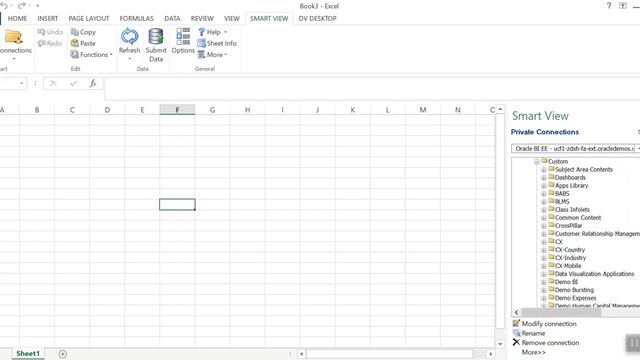The image size is (640, 360).
Task: Click the Undo icon in Smart View ribbon
Action: pos(41,32)
